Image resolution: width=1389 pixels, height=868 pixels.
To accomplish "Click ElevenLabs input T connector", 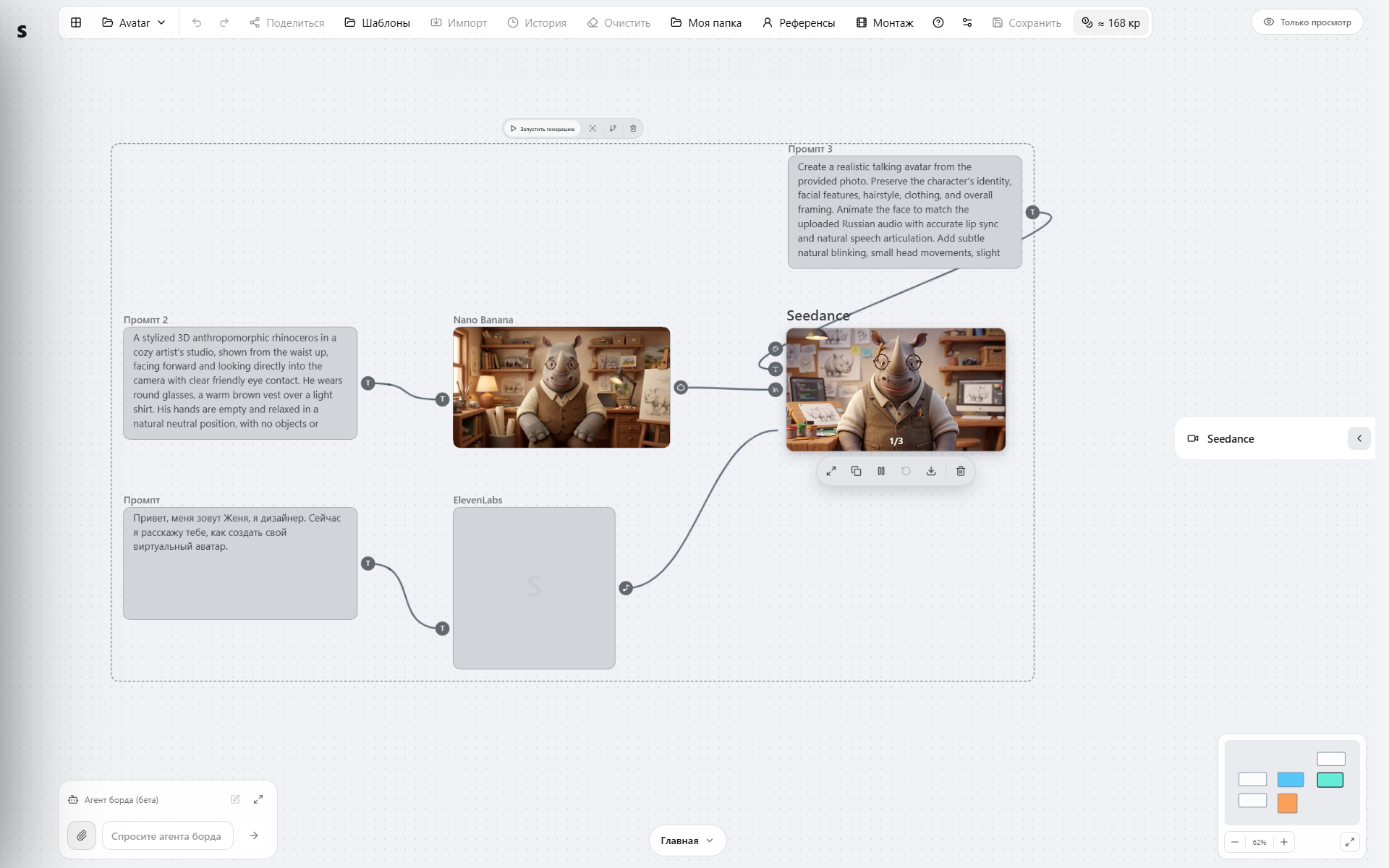I will pyautogui.click(x=443, y=629).
